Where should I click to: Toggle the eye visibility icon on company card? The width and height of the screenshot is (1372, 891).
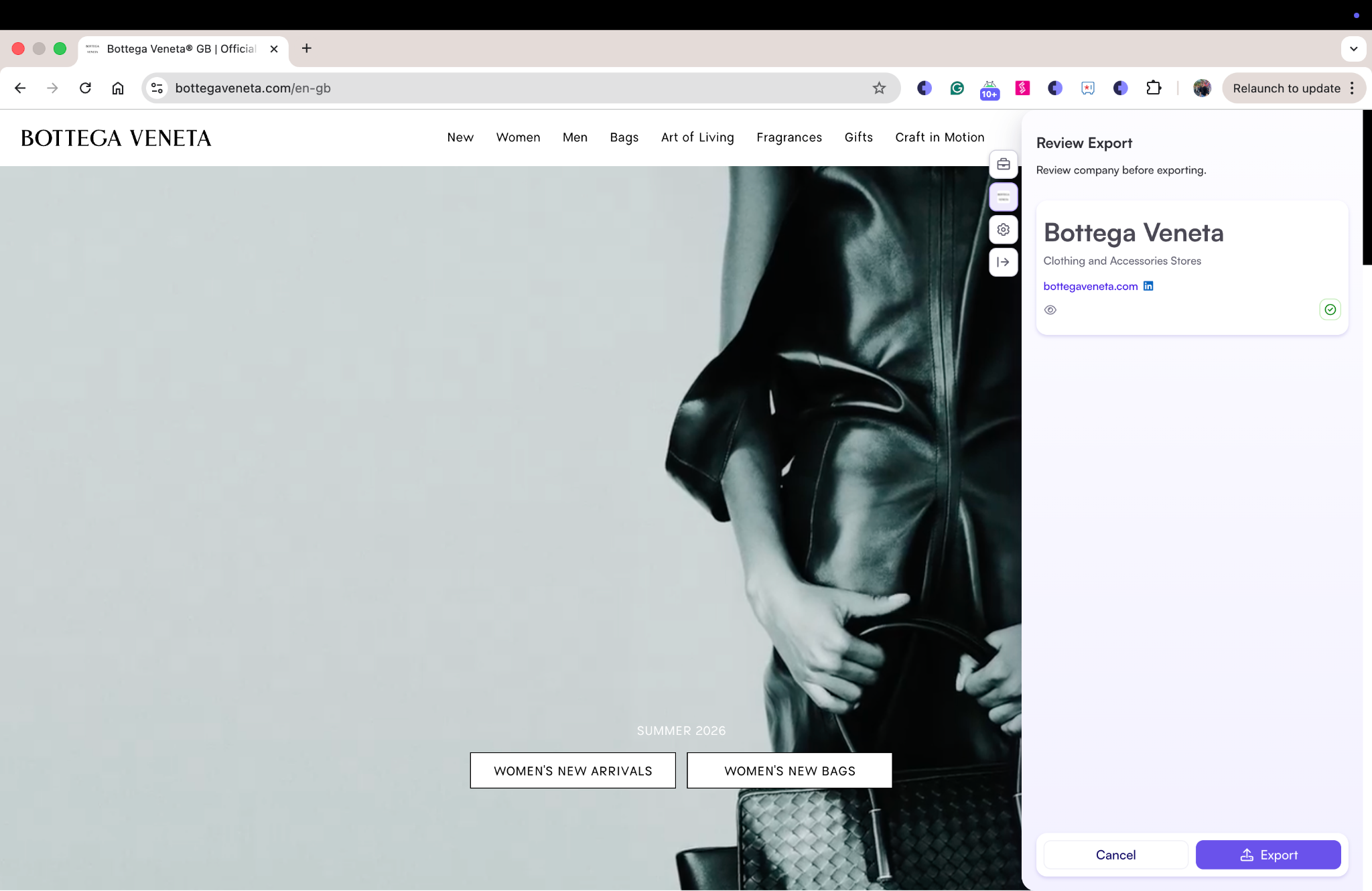(1050, 310)
